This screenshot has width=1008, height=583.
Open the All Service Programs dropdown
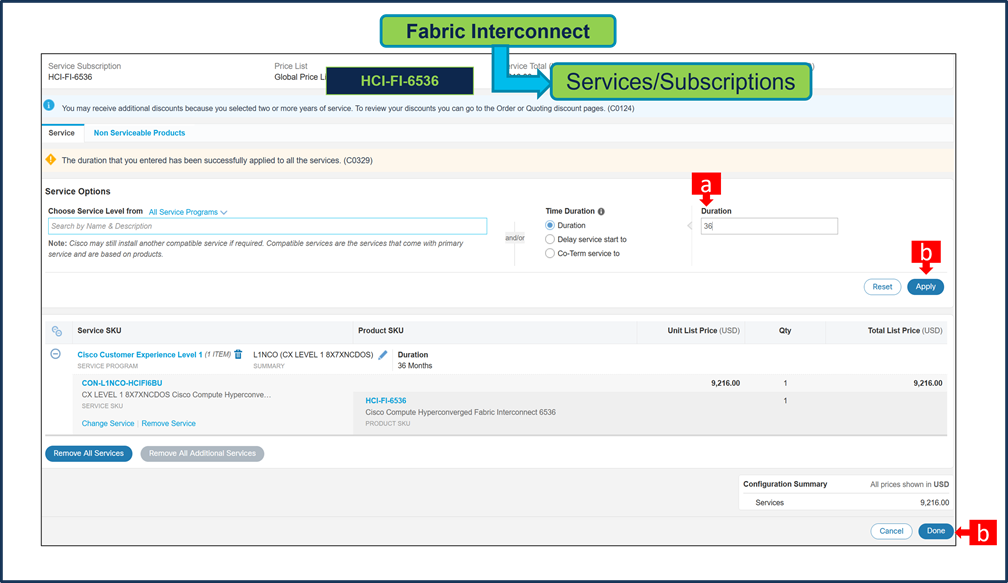pyautogui.click(x=188, y=212)
